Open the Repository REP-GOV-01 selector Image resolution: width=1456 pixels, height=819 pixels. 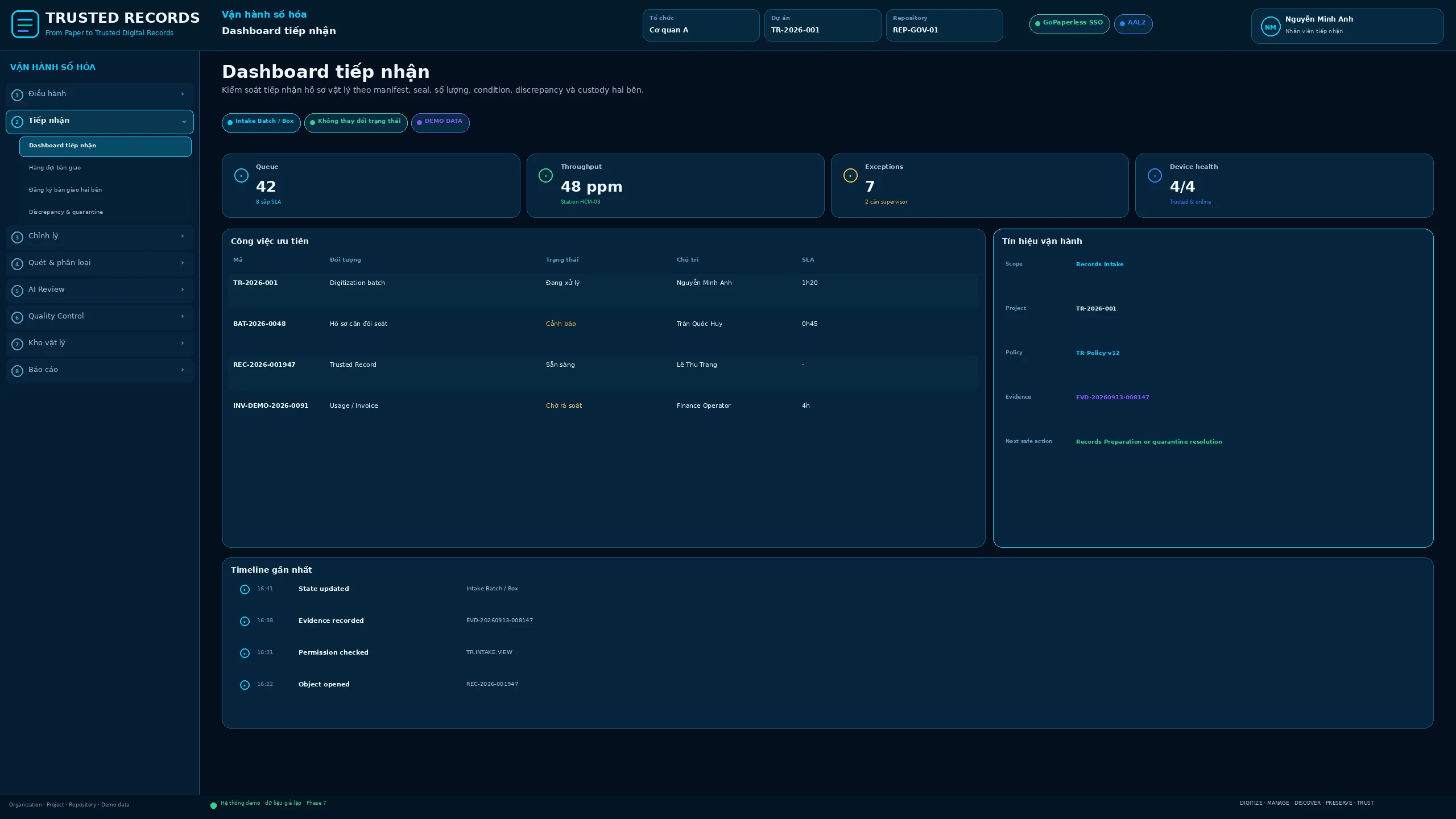(944, 25)
